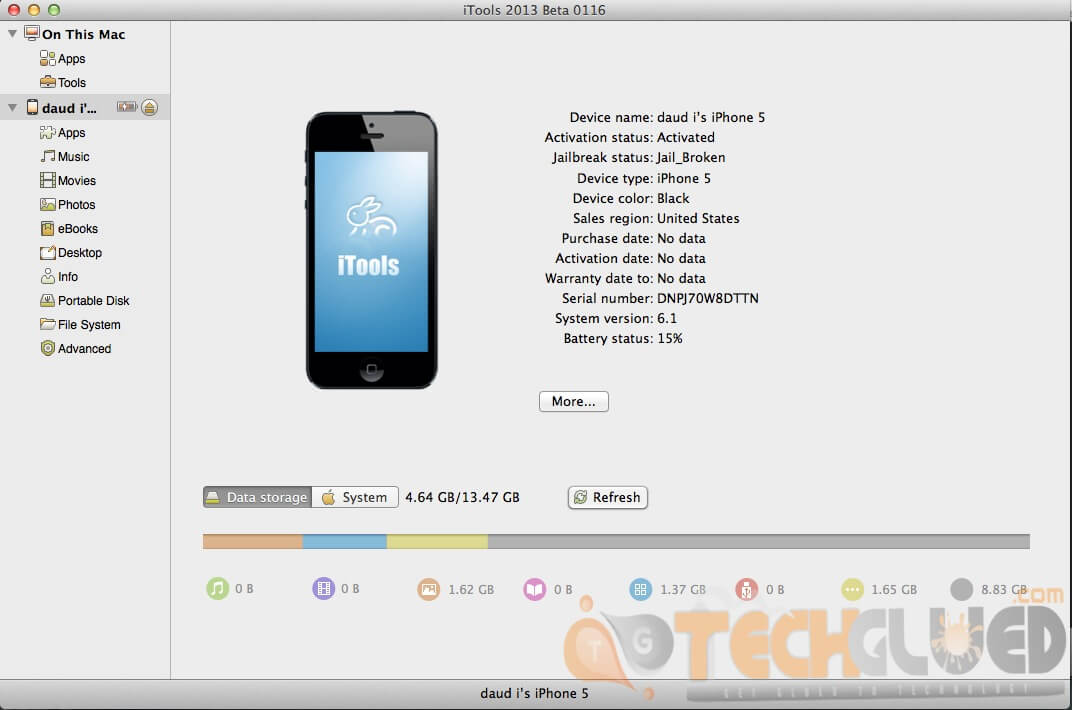Switch to the System storage tab
Viewport: 1072px width, 710px height.
click(355, 497)
